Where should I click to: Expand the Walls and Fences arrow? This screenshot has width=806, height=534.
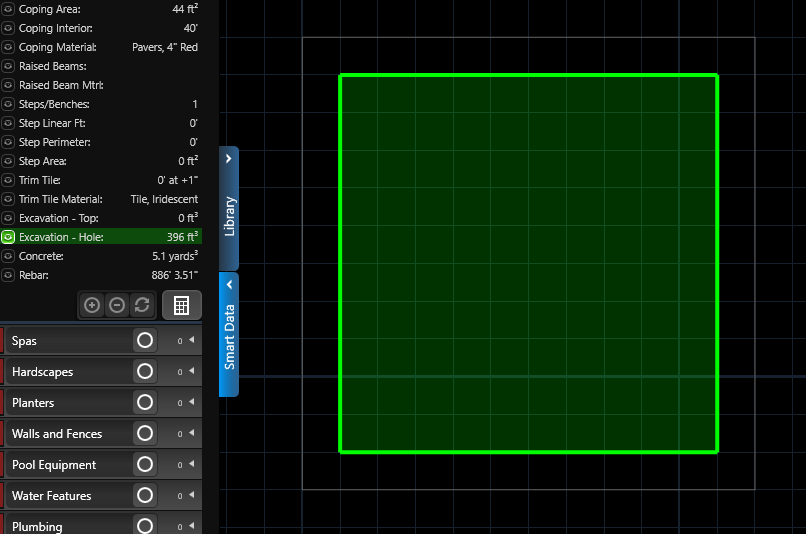(x=191, y=434)
